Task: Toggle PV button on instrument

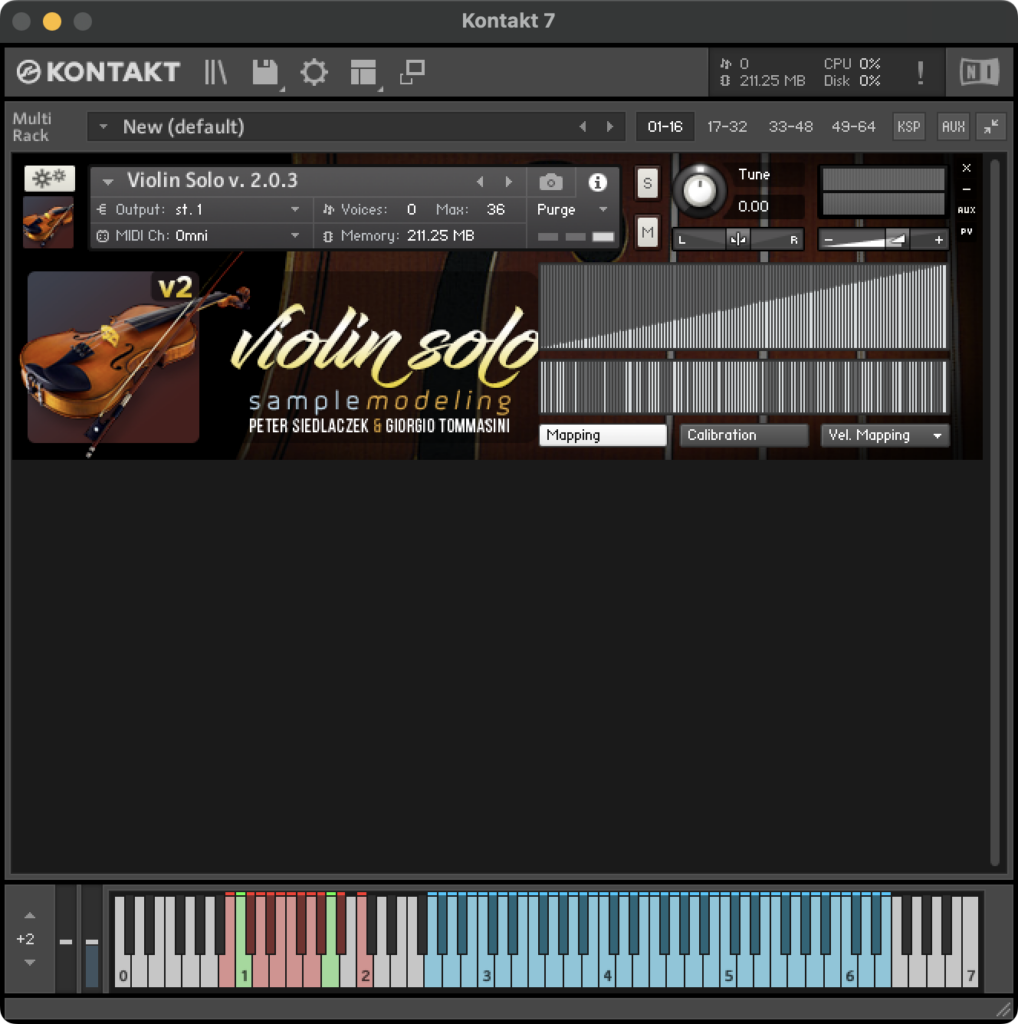Action: pyautogui.click(x=966, y=231)
